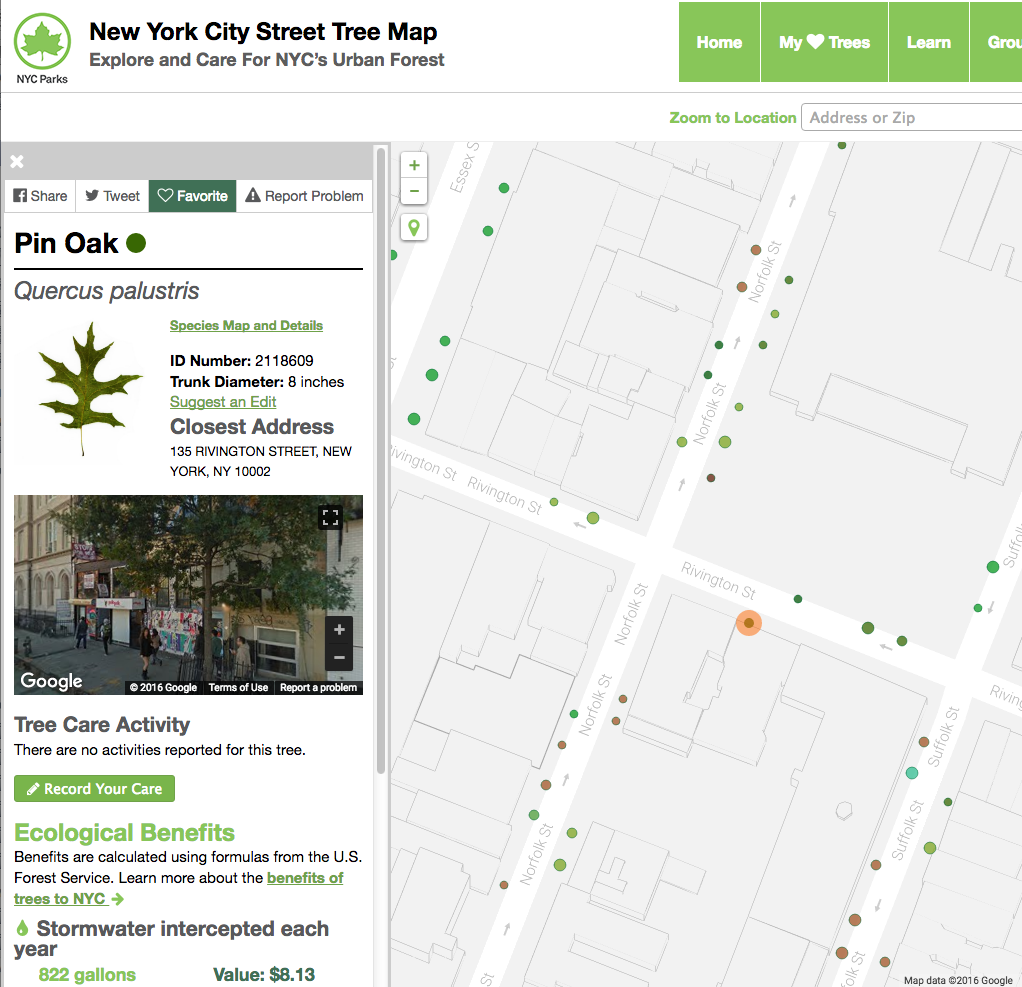Image resolution: width=1022 pixels, height=987 pixels.
Task: Focus the Address or Zip field
Action: (x=910, y=118)
